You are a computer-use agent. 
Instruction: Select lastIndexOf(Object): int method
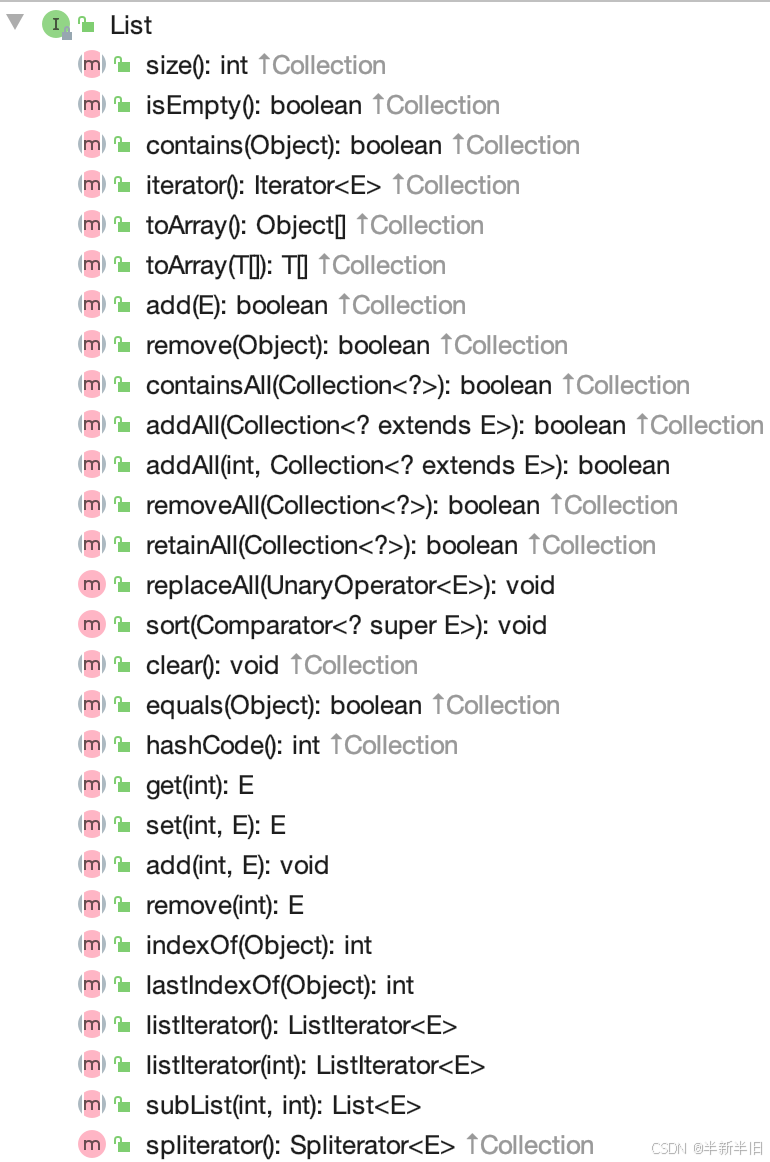pos(279,986)
